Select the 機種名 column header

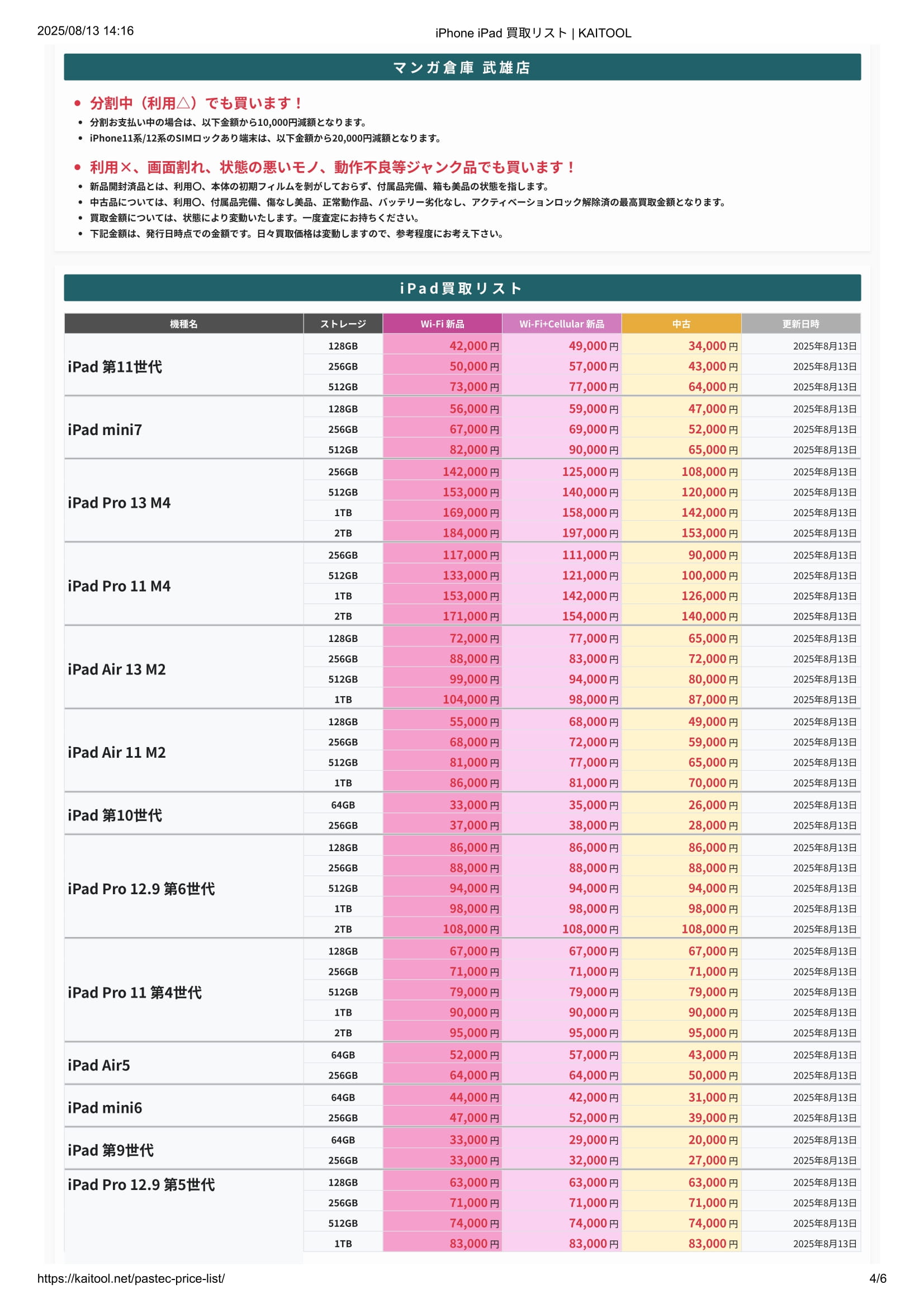(183, 324)
